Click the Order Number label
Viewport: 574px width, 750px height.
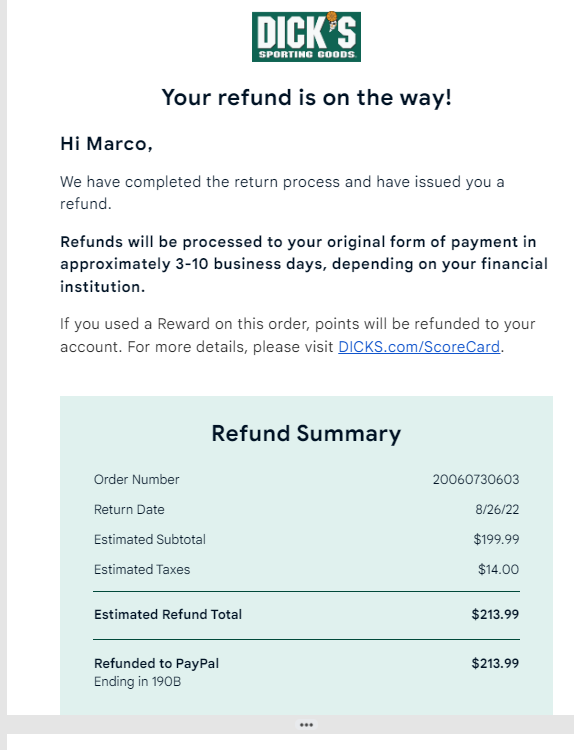point(136,479)
